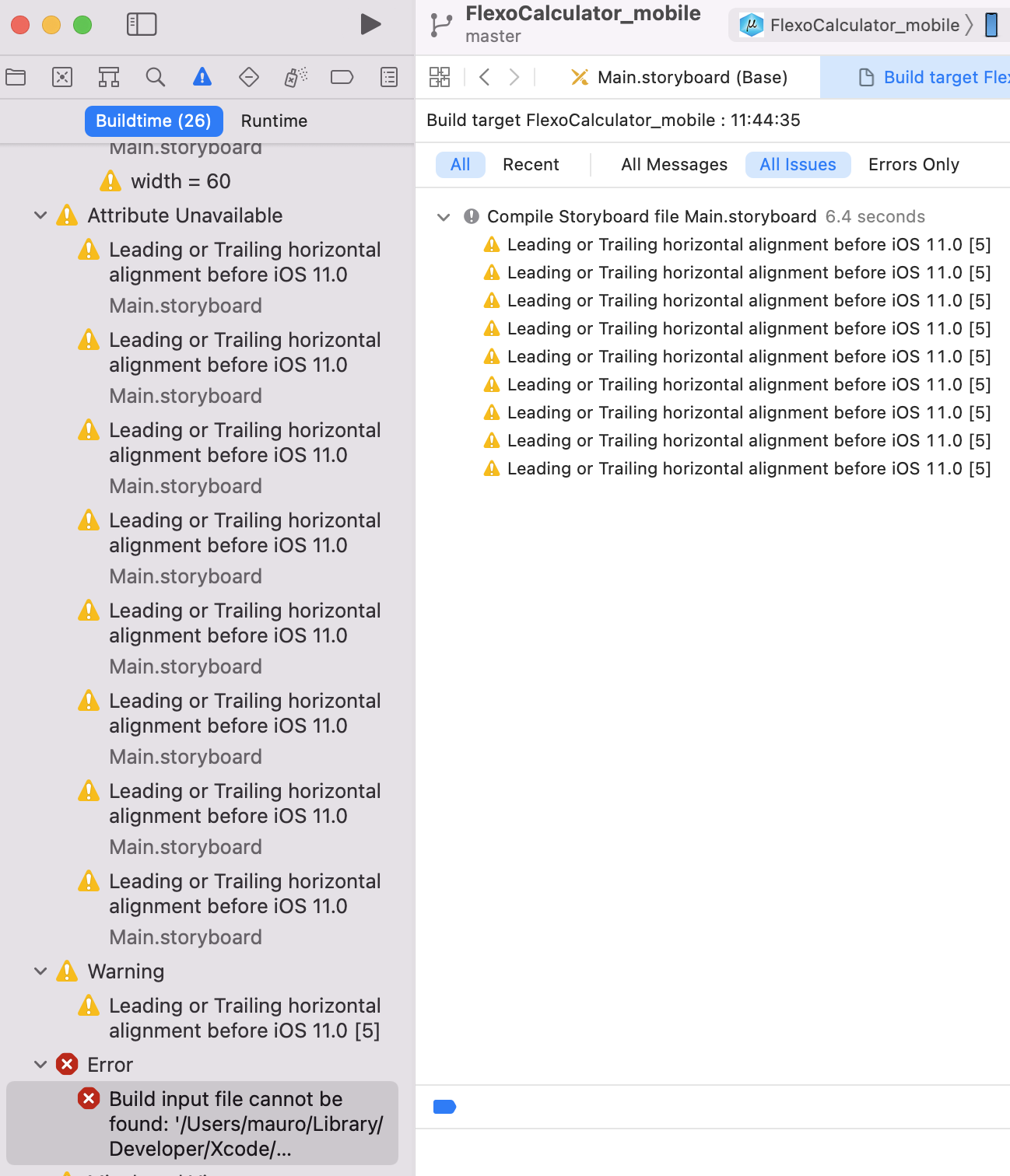This screenshot has width=1010, height=1176.
Task: Select first warning under Compile Storyboard
Action: (738, 245)
